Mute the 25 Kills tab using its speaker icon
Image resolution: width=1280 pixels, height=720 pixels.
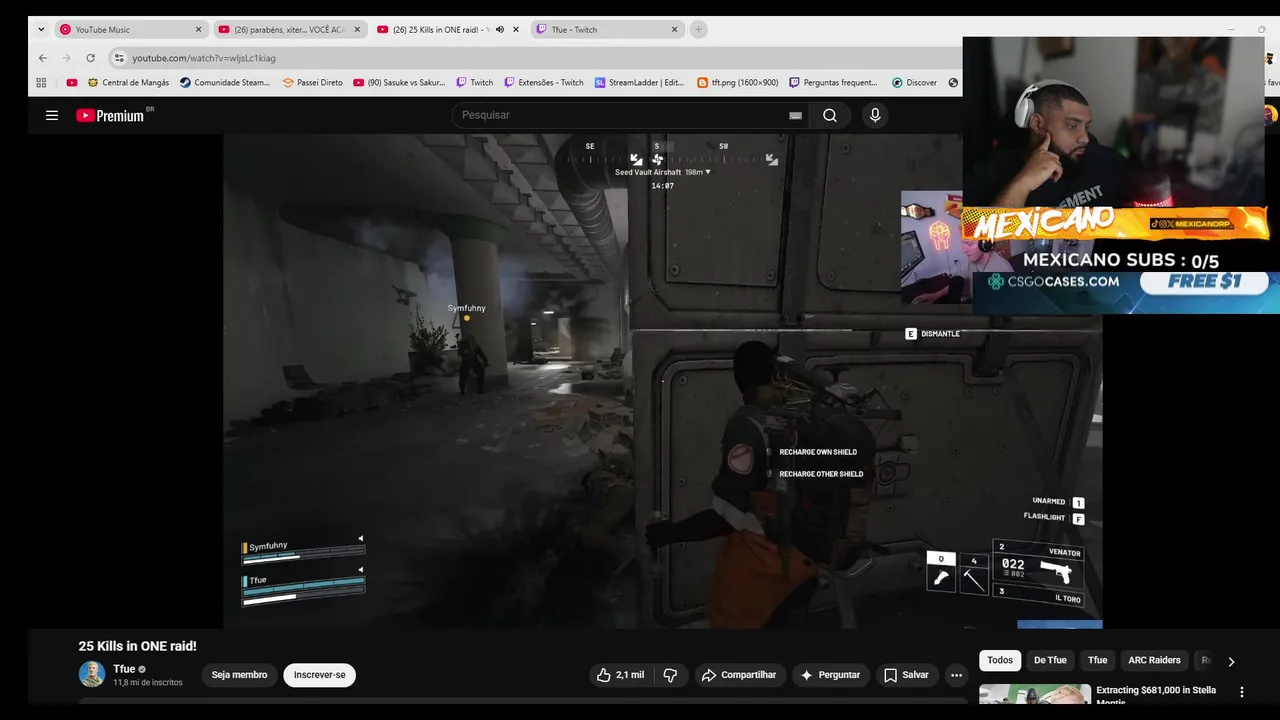point(500,29)
